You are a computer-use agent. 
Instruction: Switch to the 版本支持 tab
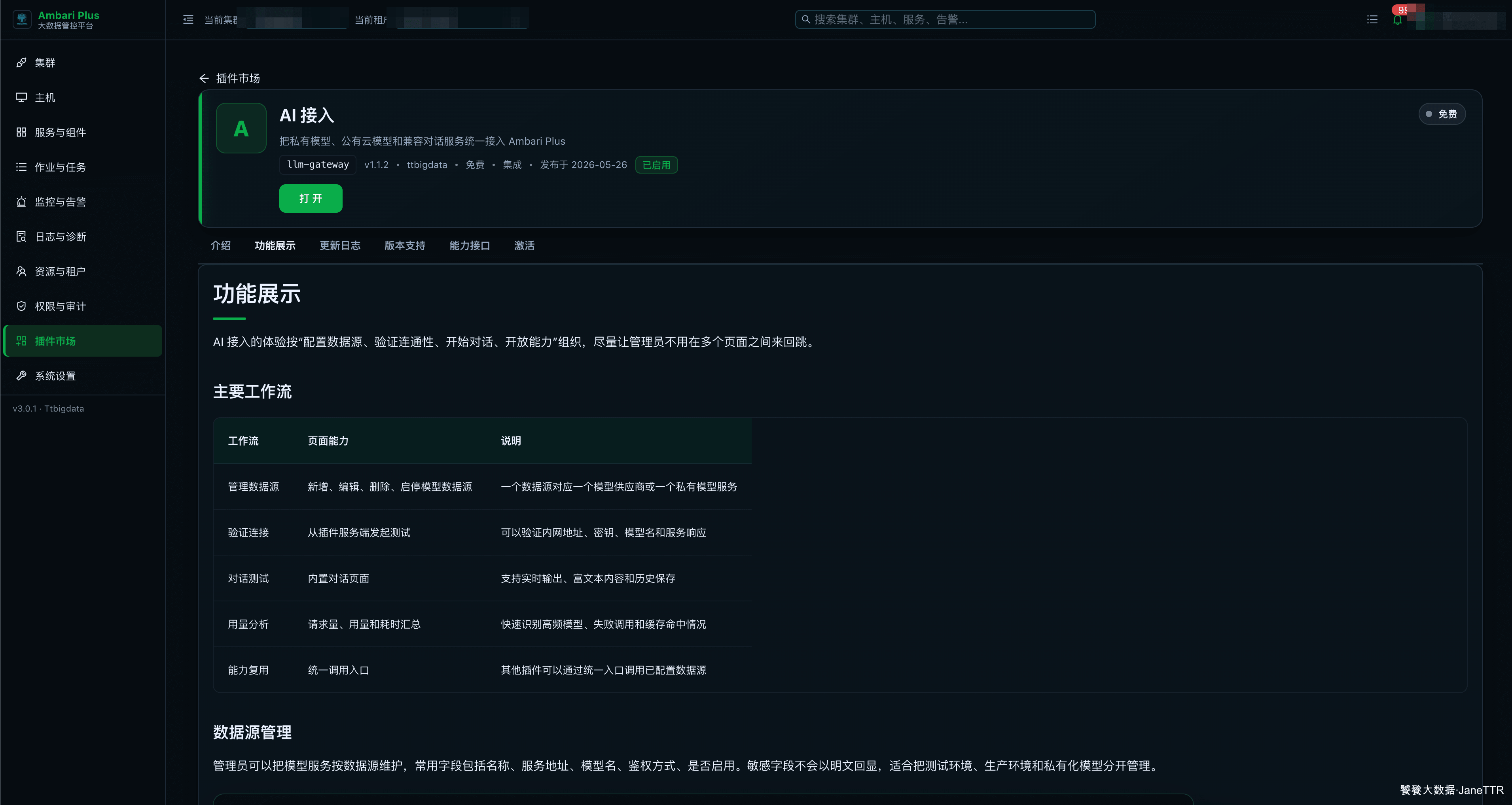point(405,245)
